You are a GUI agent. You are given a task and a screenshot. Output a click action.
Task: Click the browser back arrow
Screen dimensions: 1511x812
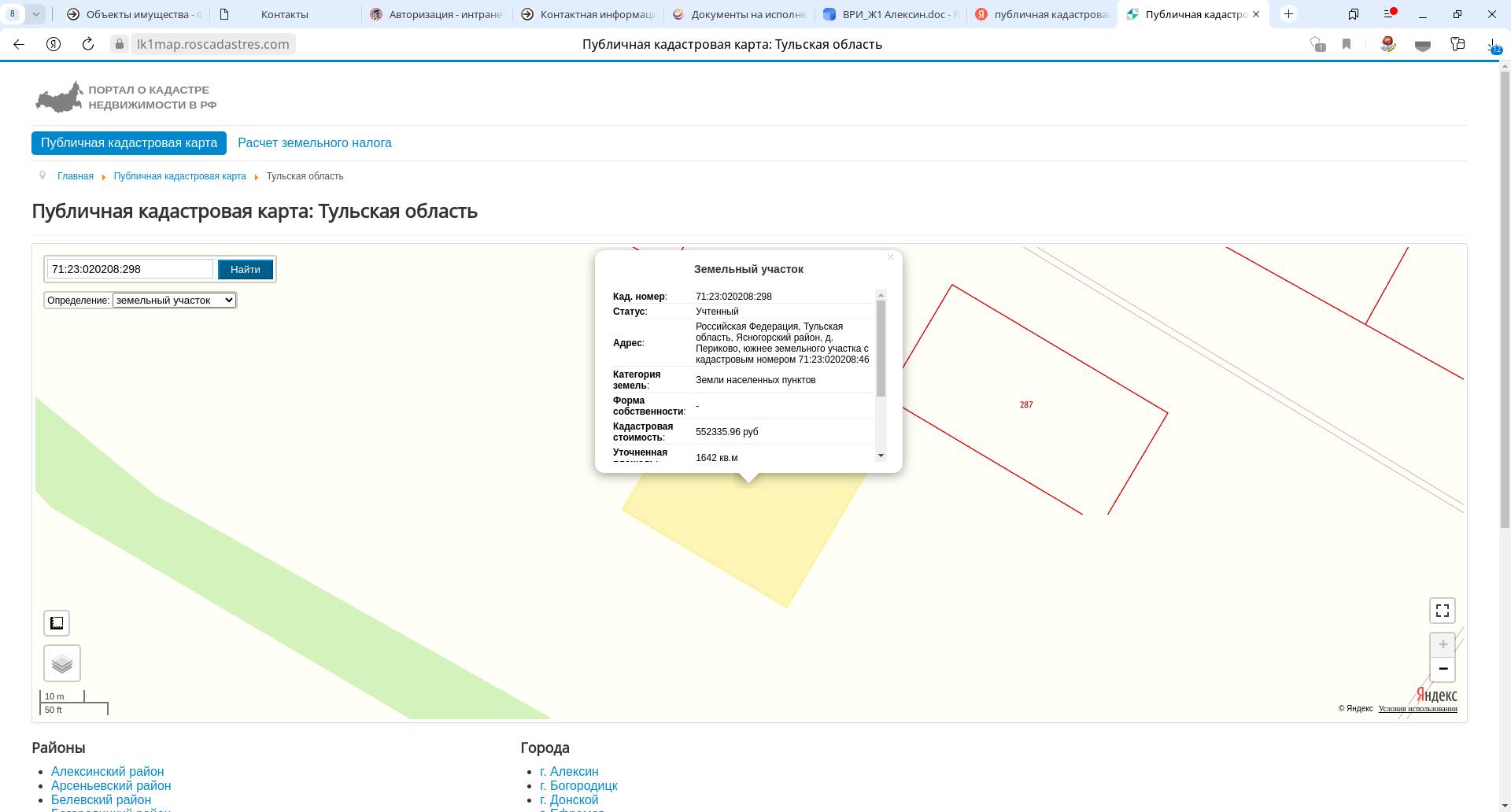coord(19,44)
